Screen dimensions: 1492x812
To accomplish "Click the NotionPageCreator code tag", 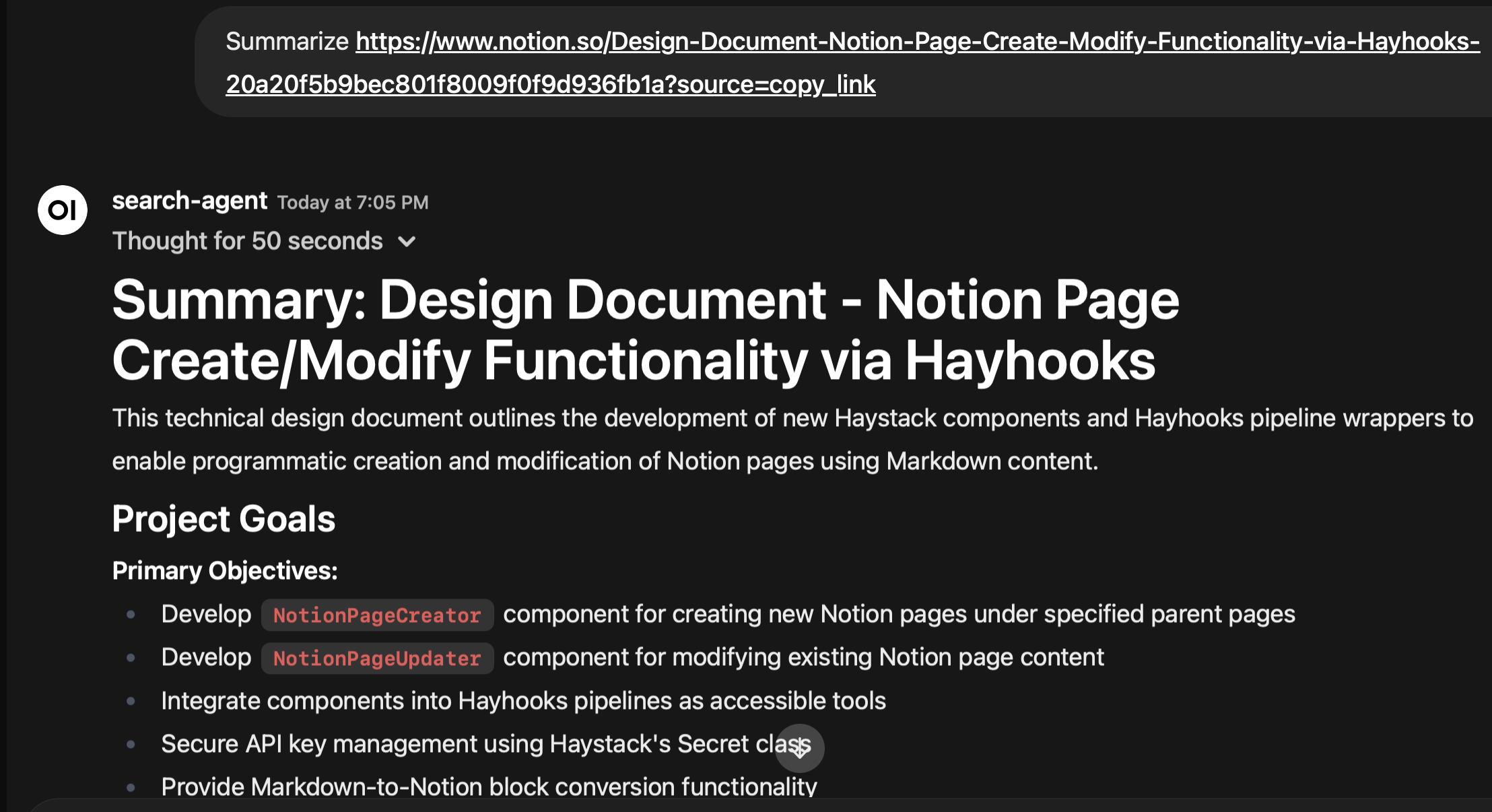I will tap(377, 615).
